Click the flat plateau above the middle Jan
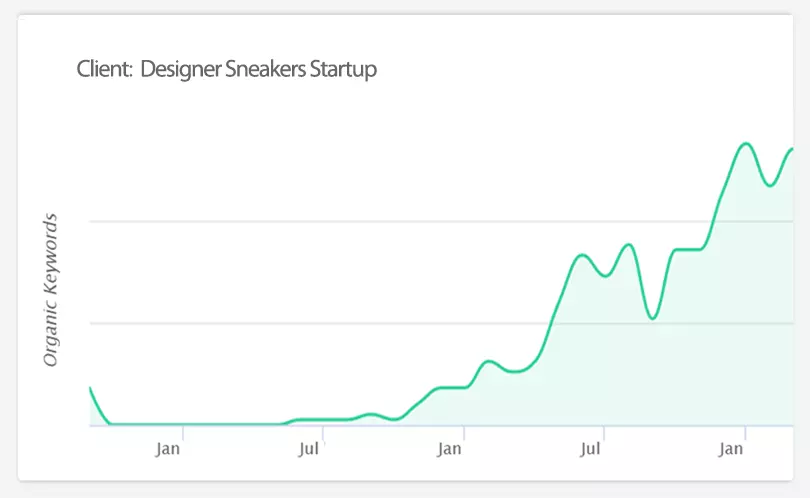 [452, 387]
